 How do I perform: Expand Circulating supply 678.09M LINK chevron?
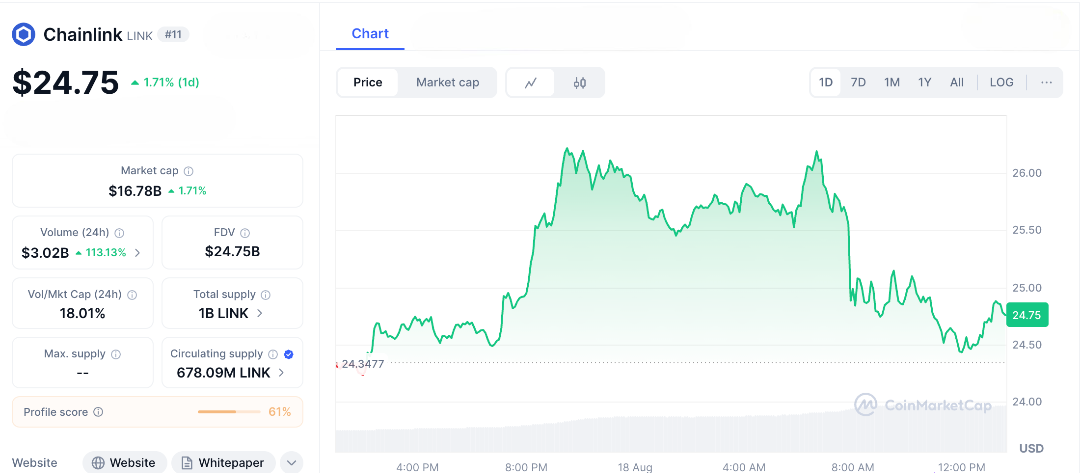click(281, 372)
